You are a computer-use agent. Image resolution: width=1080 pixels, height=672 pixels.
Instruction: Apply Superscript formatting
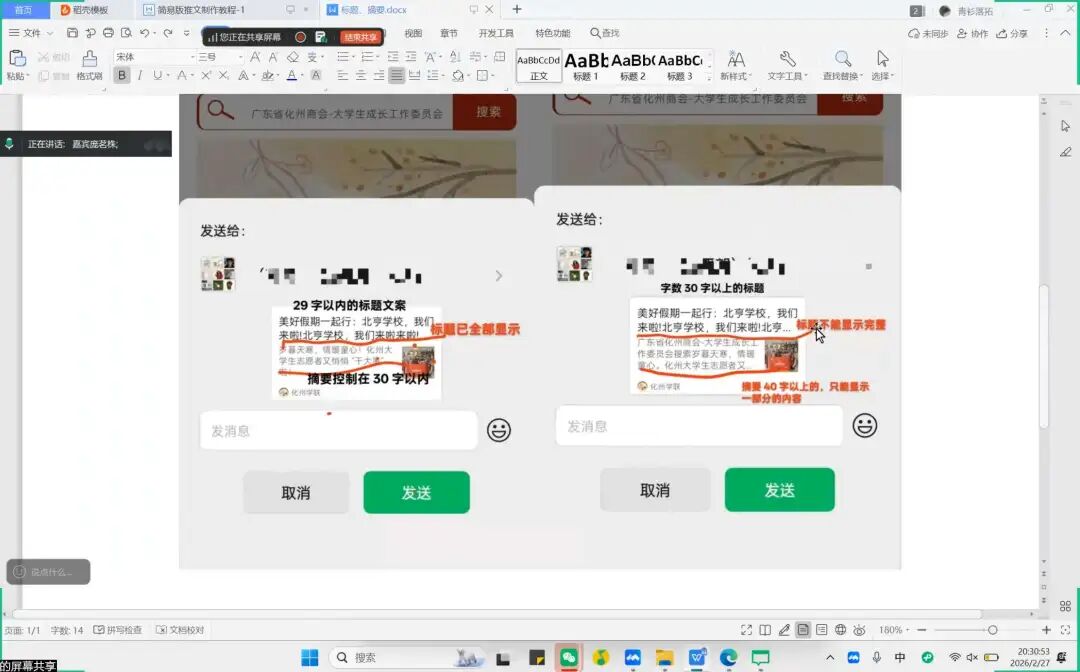[206, 76]
